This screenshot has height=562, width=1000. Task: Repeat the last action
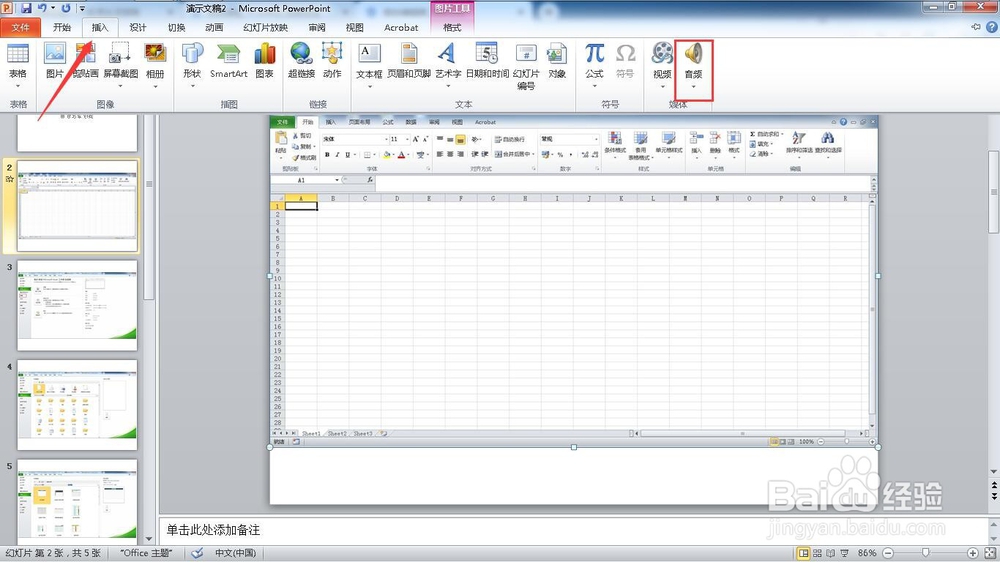[66, 8]
